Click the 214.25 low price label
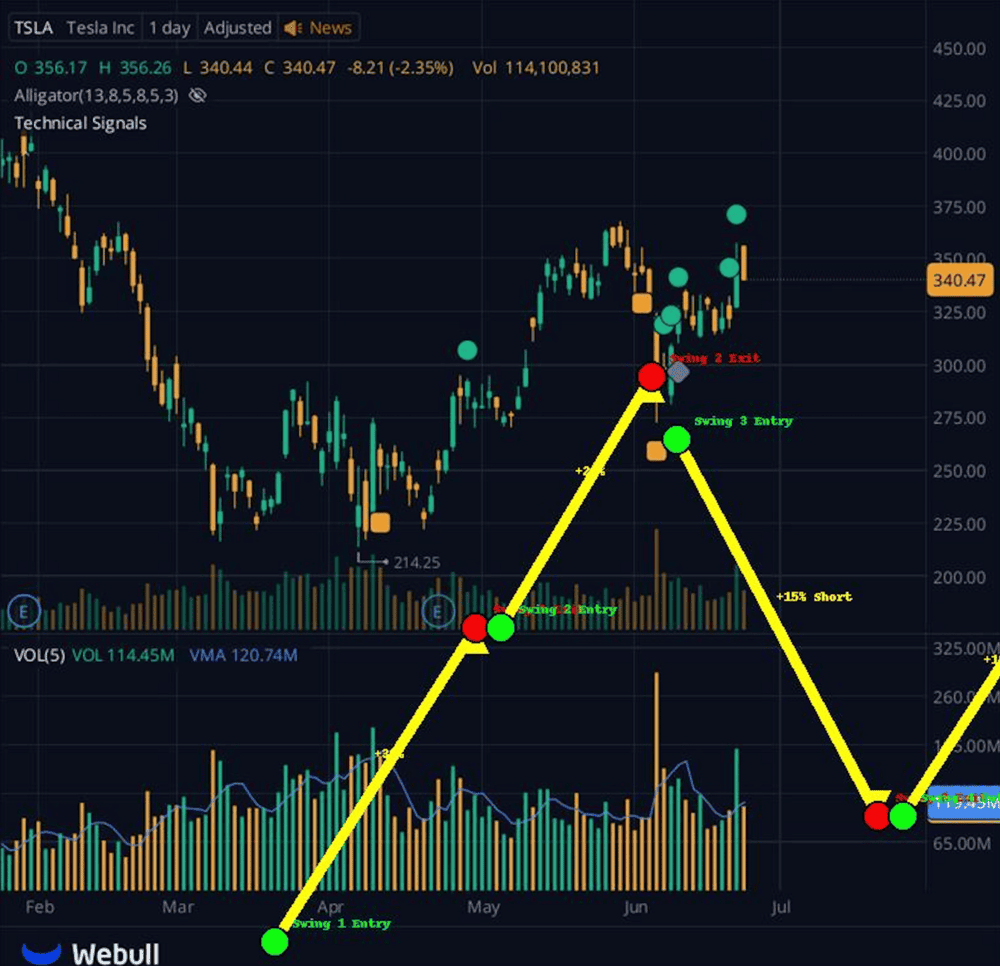The width and height of the screenshot is (1000, 966). (416, 562)
